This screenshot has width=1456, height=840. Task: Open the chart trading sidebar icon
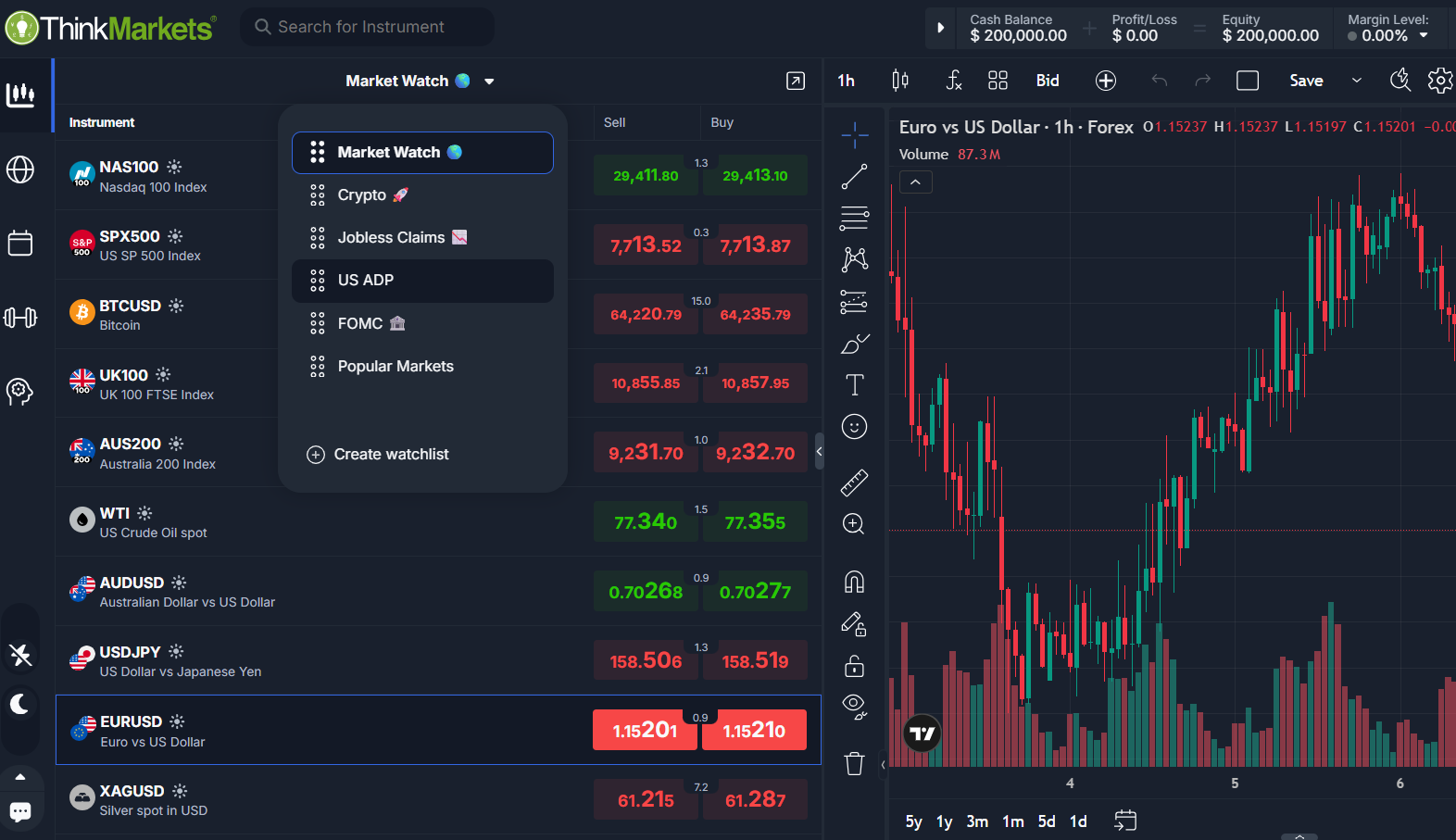coord(20,94)
